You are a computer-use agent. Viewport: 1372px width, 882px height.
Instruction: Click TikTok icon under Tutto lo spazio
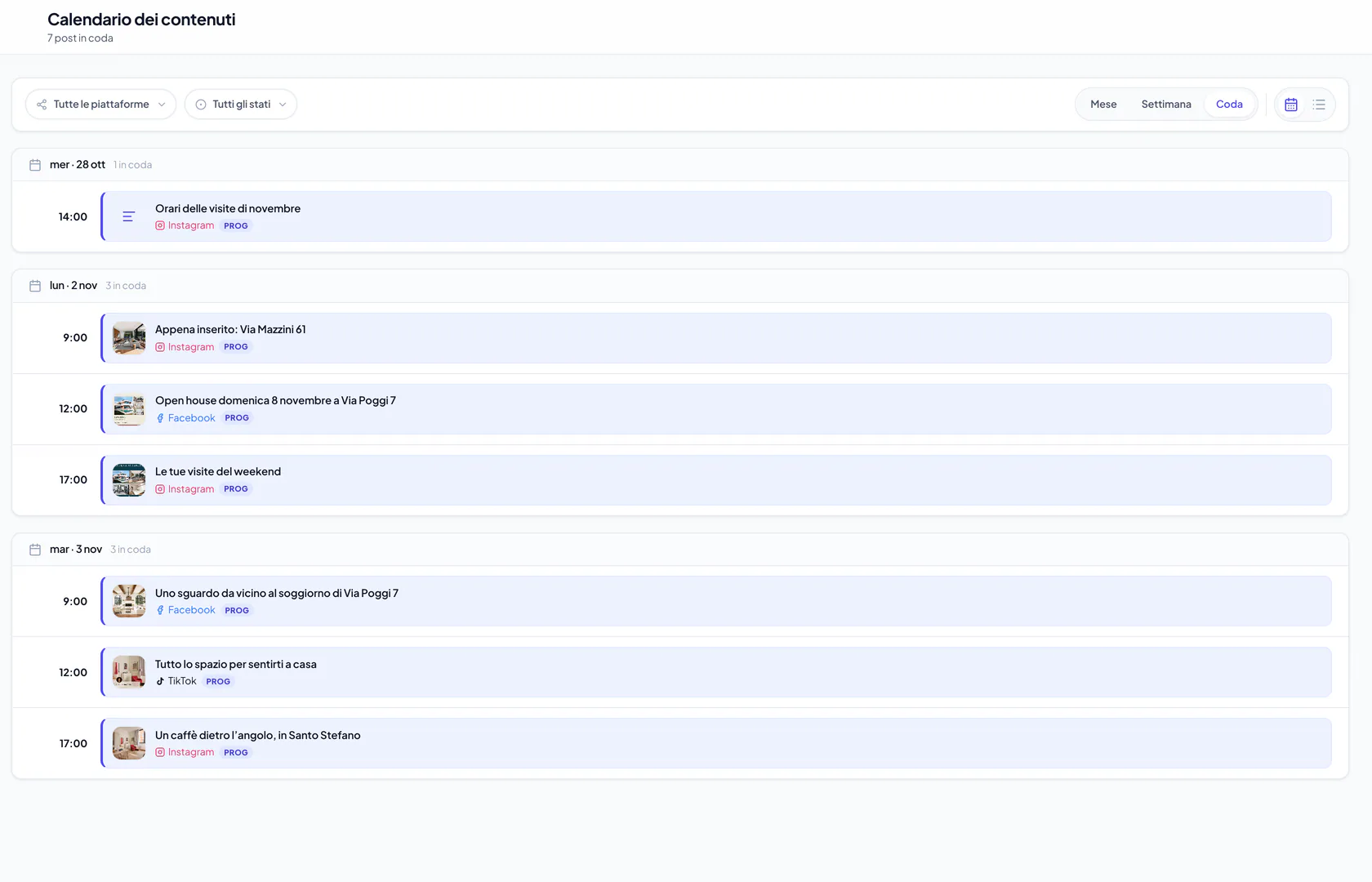[160, 681]
